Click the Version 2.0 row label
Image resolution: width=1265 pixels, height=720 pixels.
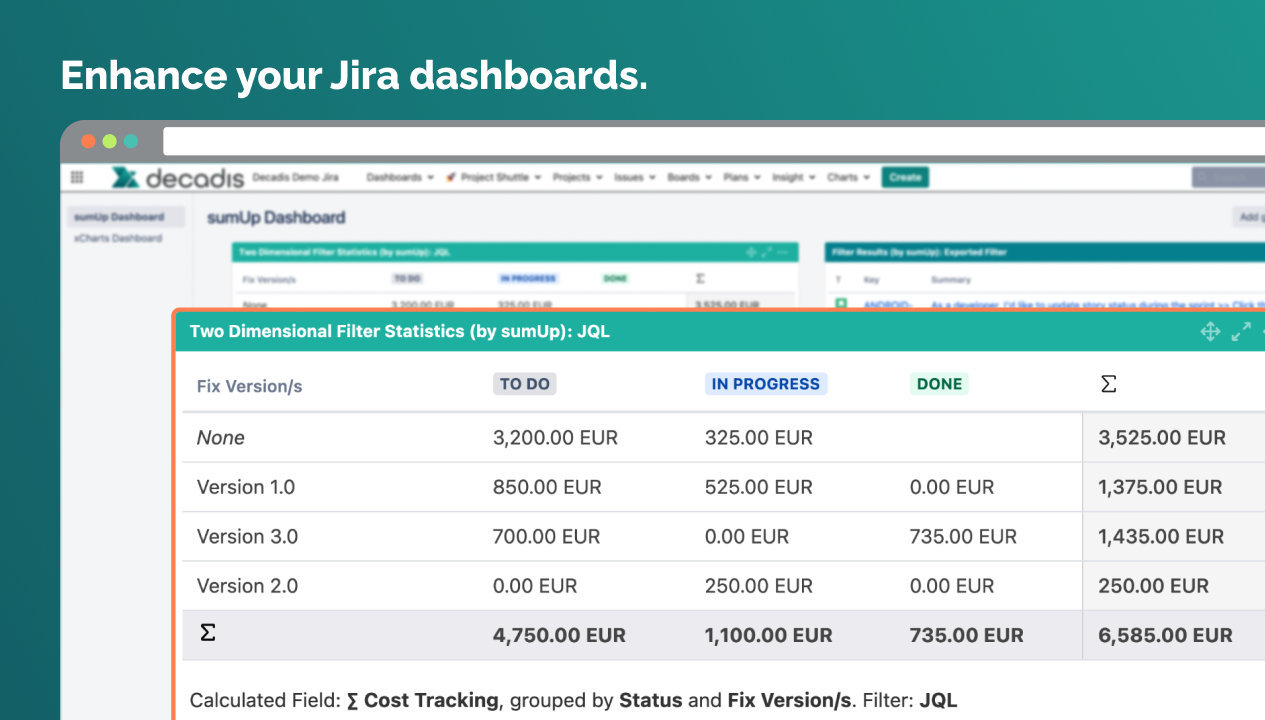(247, 586)
